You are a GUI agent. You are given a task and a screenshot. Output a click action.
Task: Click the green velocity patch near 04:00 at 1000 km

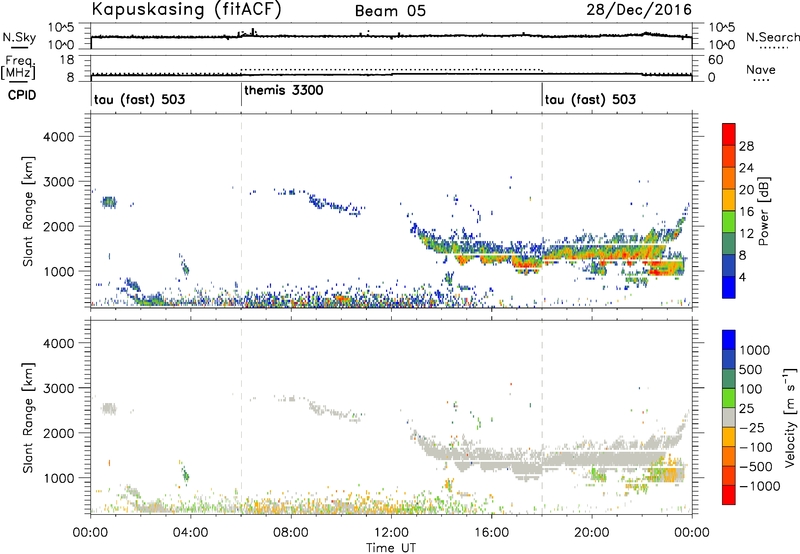(x=186, y=475)
